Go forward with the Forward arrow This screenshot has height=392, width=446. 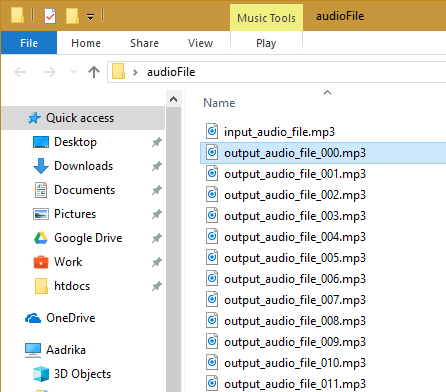(50, 72)
